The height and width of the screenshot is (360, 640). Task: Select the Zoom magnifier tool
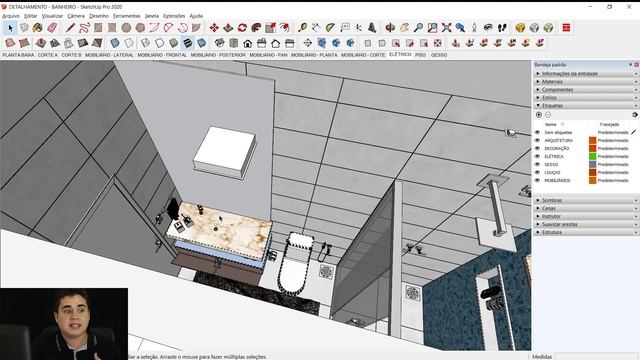(418, 28)
